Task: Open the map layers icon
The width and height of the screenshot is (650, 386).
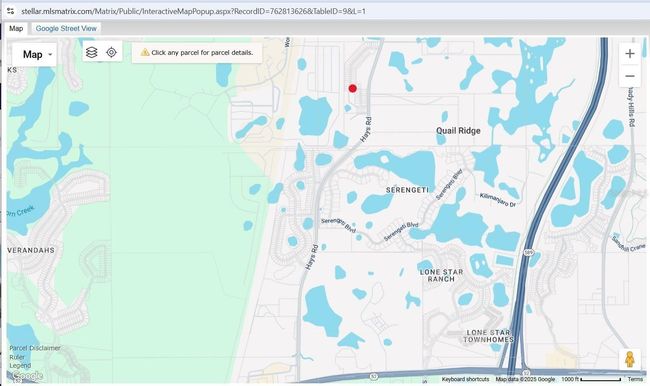Action: pyautogui.click(x=92, y=52)
